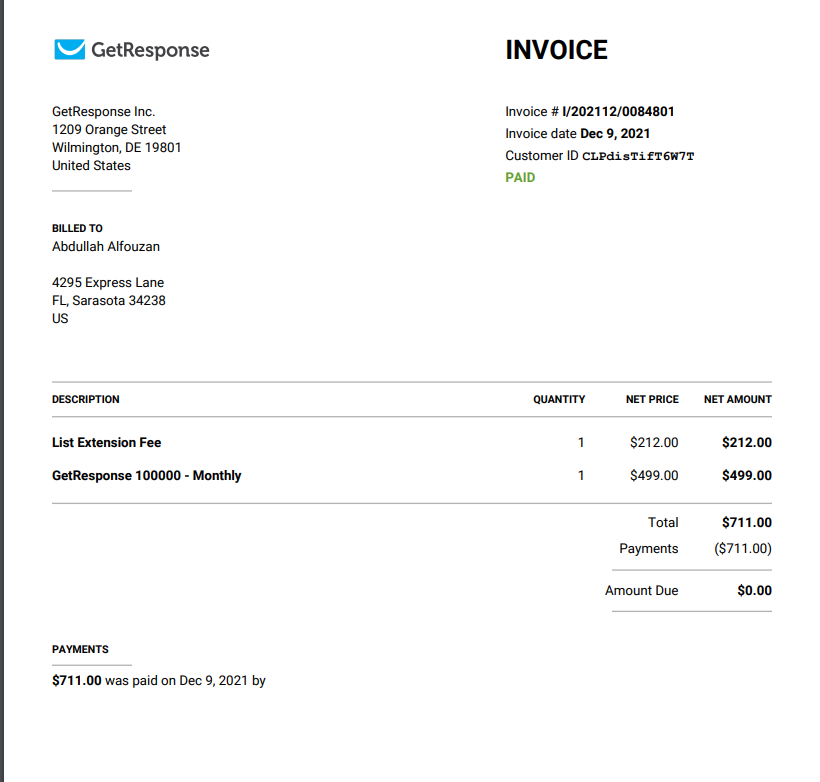Select quantity 1 for List Extension Fee
Viewport: 820px width, 782px height.
580,443
